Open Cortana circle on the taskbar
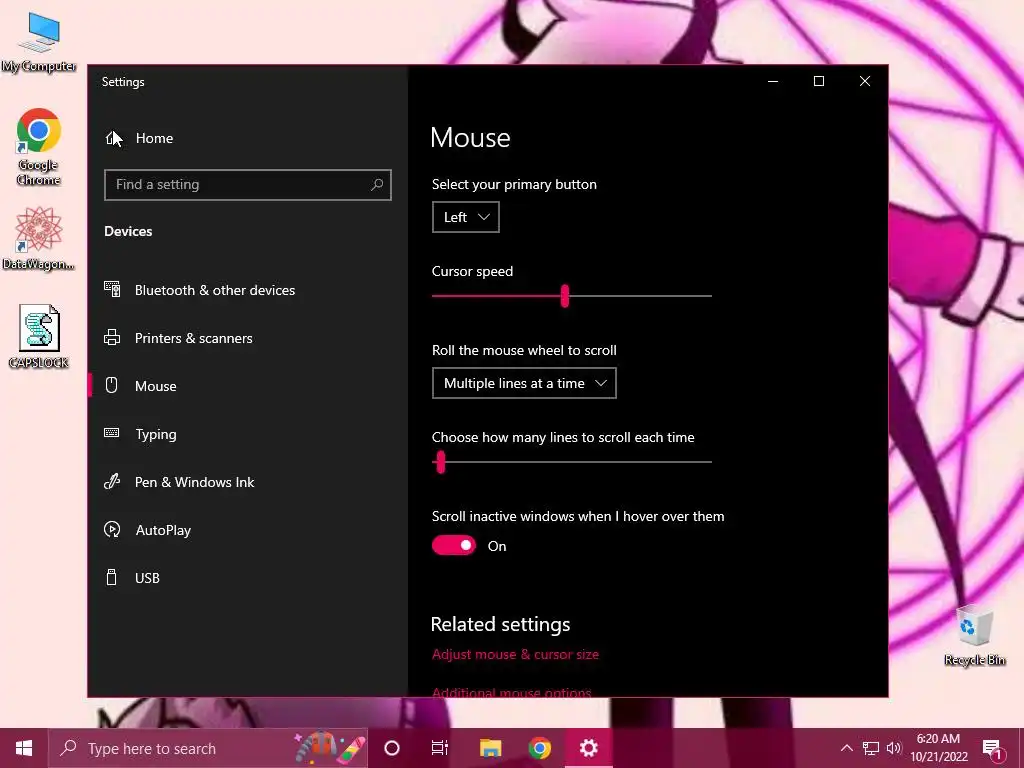The height and width of the screenshot is (768, 1024). [x=391, y=748]
